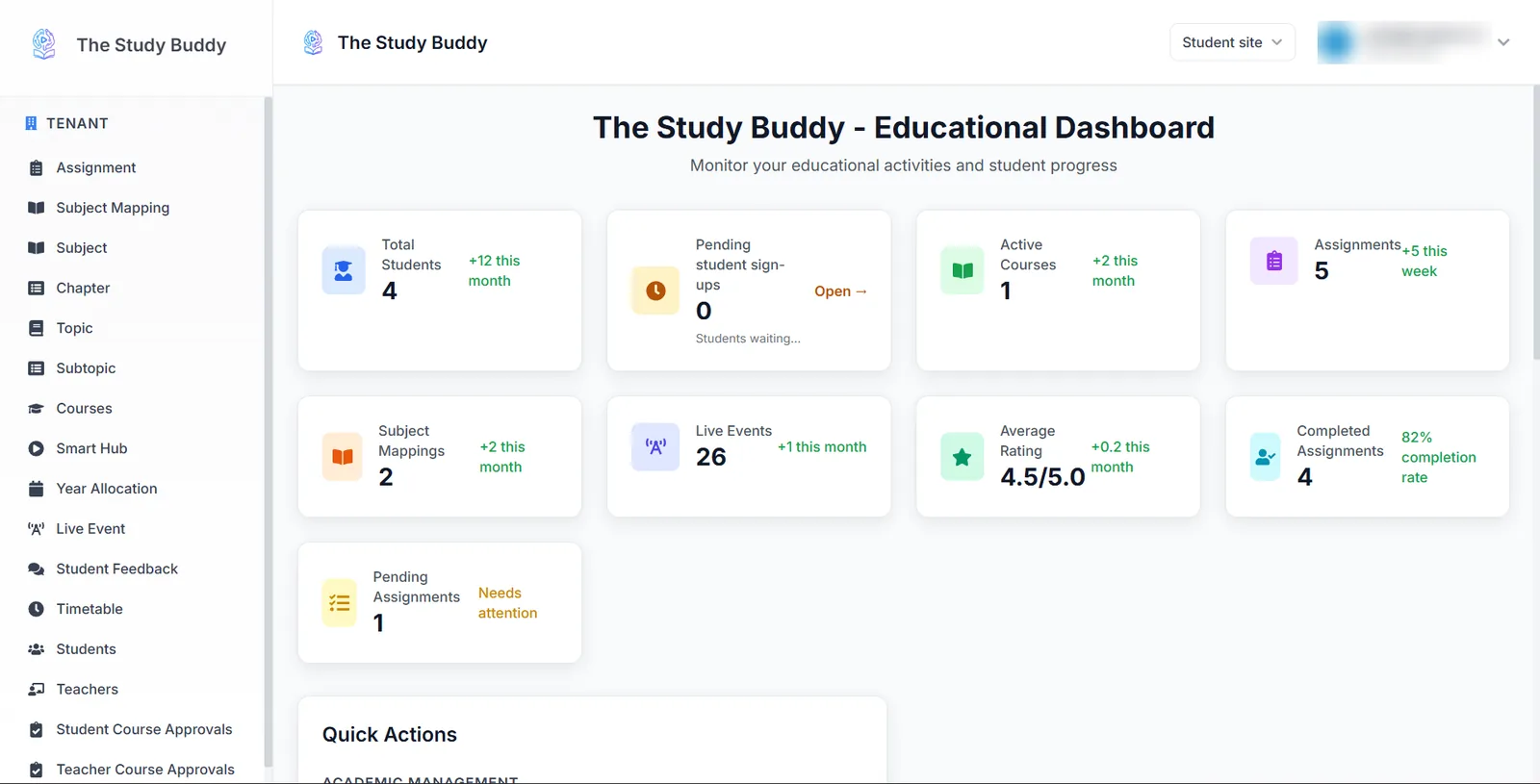Select Teacher Course Approvals menu item
1540x784 pixels.
coord(131,770)
